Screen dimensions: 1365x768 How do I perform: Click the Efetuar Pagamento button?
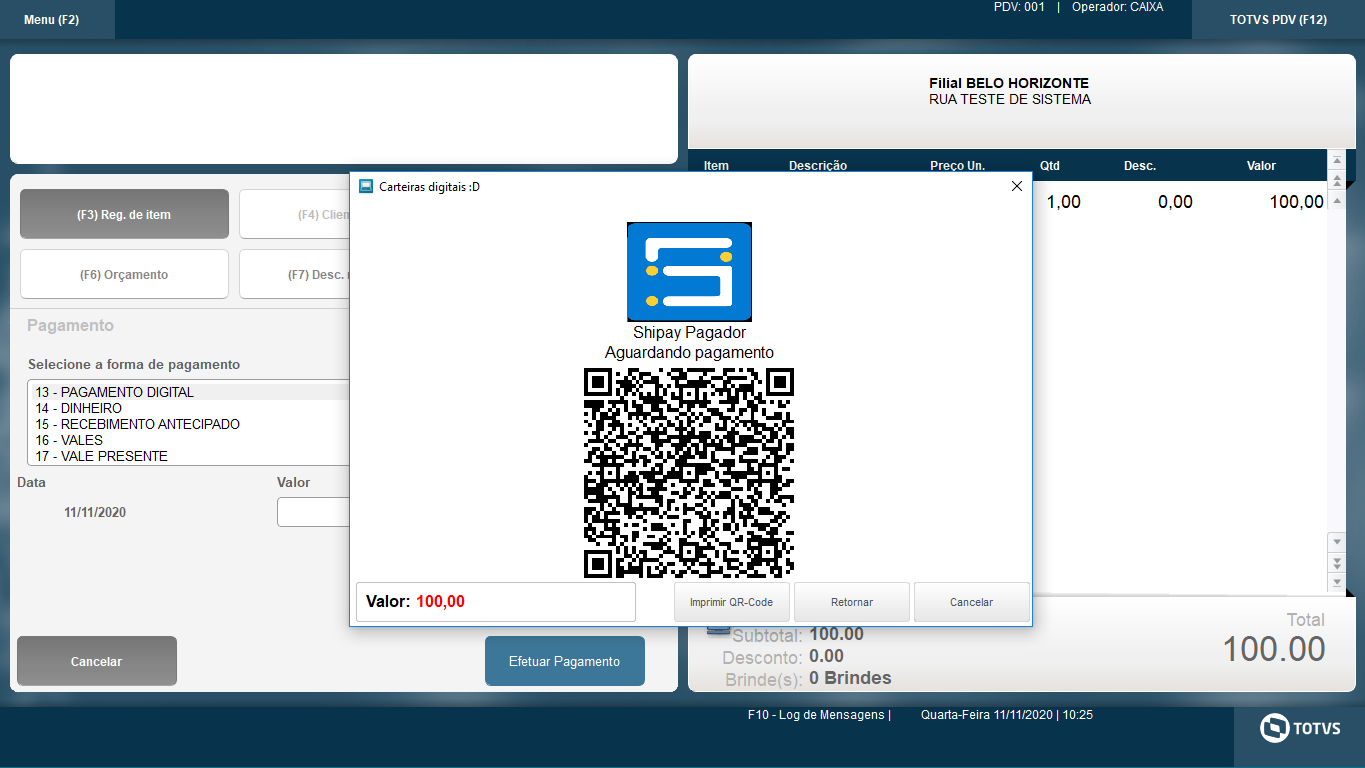point(565,661)
